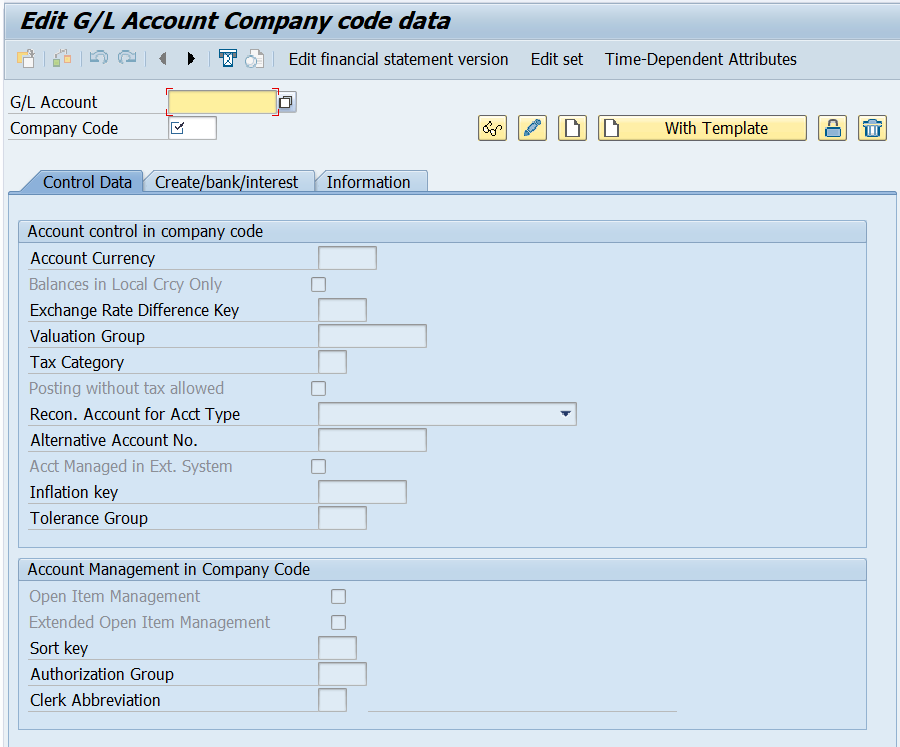Toggle Extended Open Item Management checkbox
900x747 pixels.
(339, 622)
